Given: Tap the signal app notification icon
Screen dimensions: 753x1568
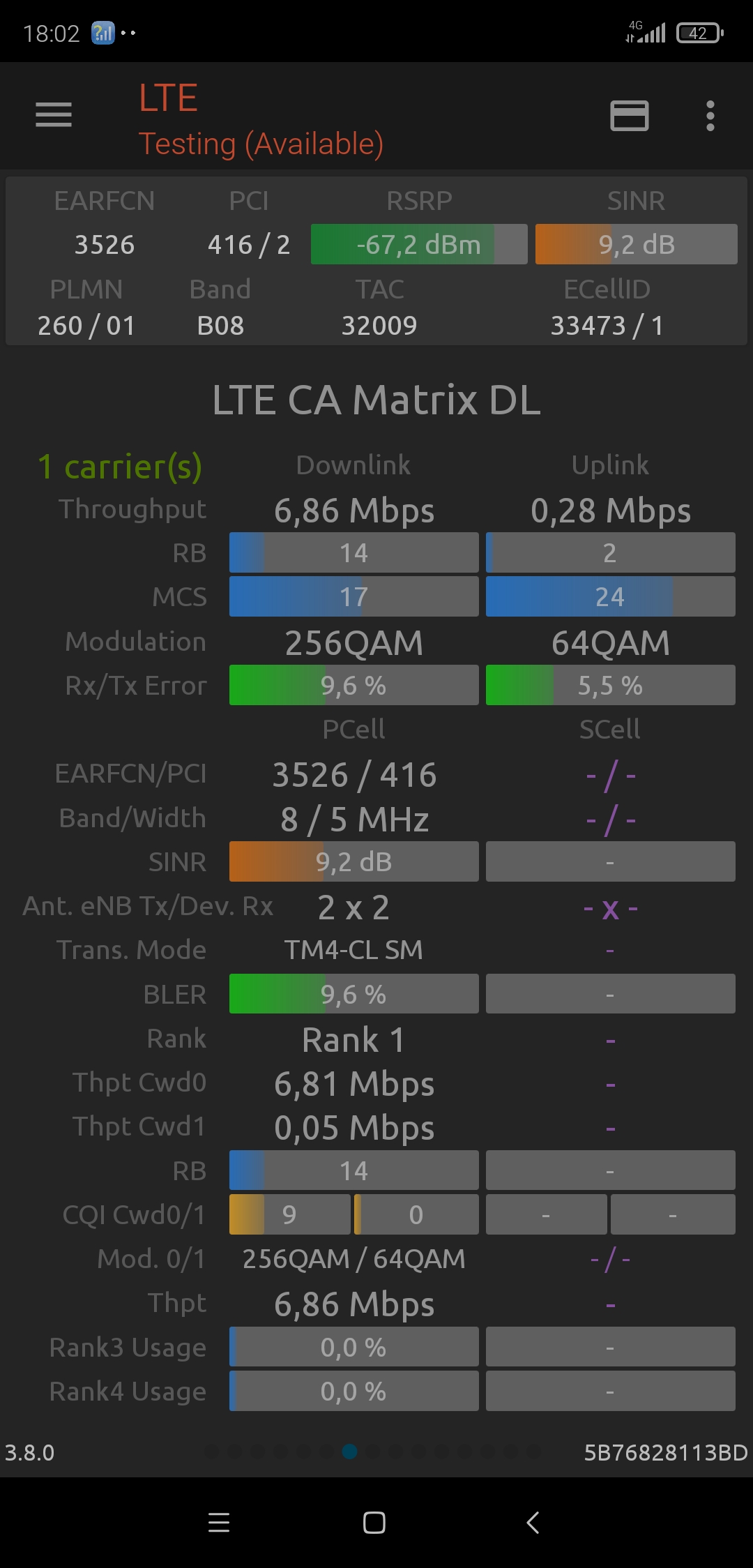Looking at the screenshot, I should point(103,33).
